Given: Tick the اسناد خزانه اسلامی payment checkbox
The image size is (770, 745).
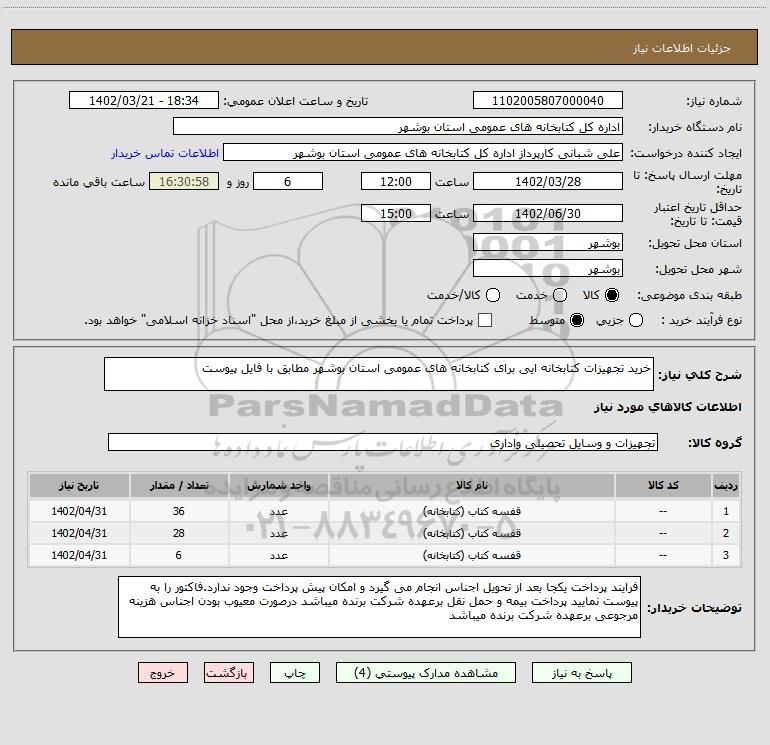Looking at the screenshot, I should click(x=485, y=320).
